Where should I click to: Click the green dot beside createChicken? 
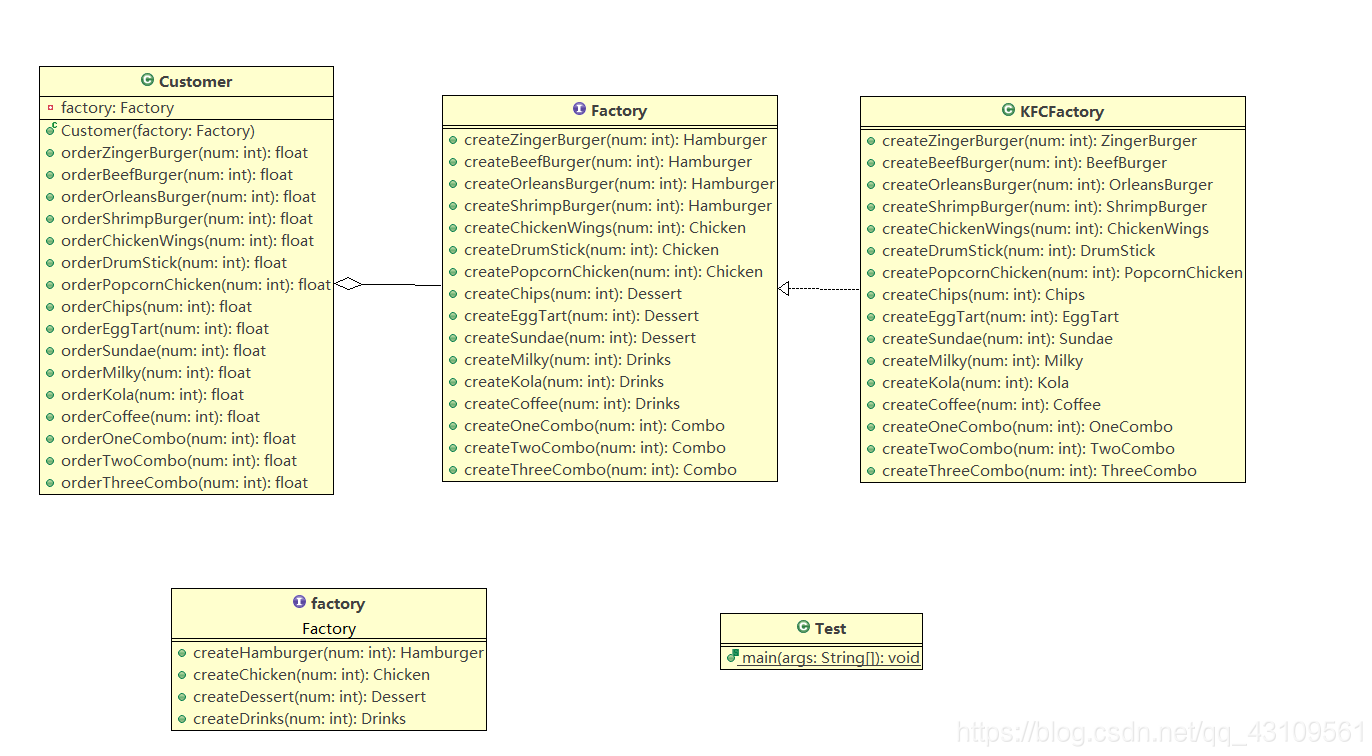click(x=182, y=675)
